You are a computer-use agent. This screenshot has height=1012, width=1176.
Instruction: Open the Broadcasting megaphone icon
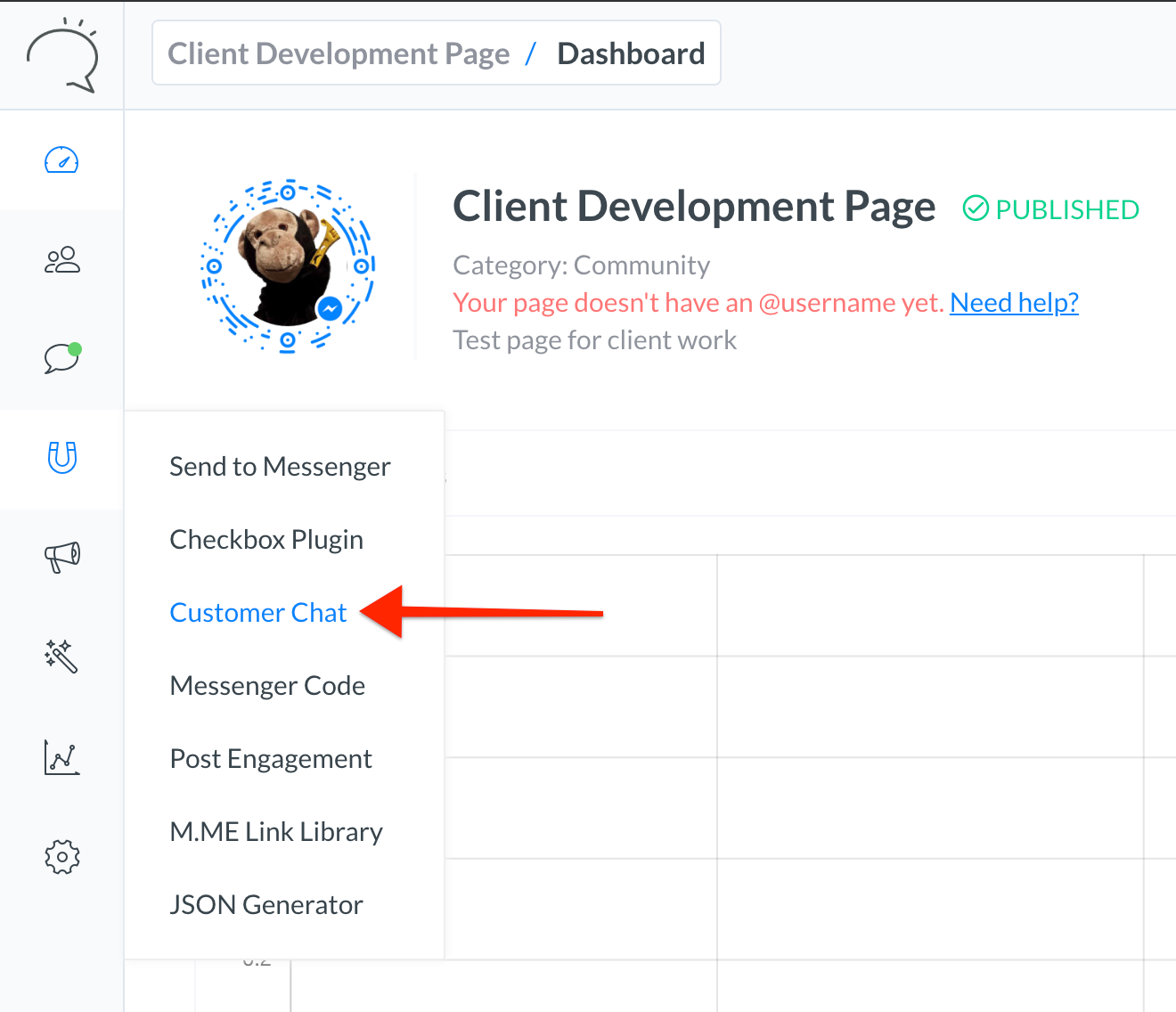click(61, 557)
